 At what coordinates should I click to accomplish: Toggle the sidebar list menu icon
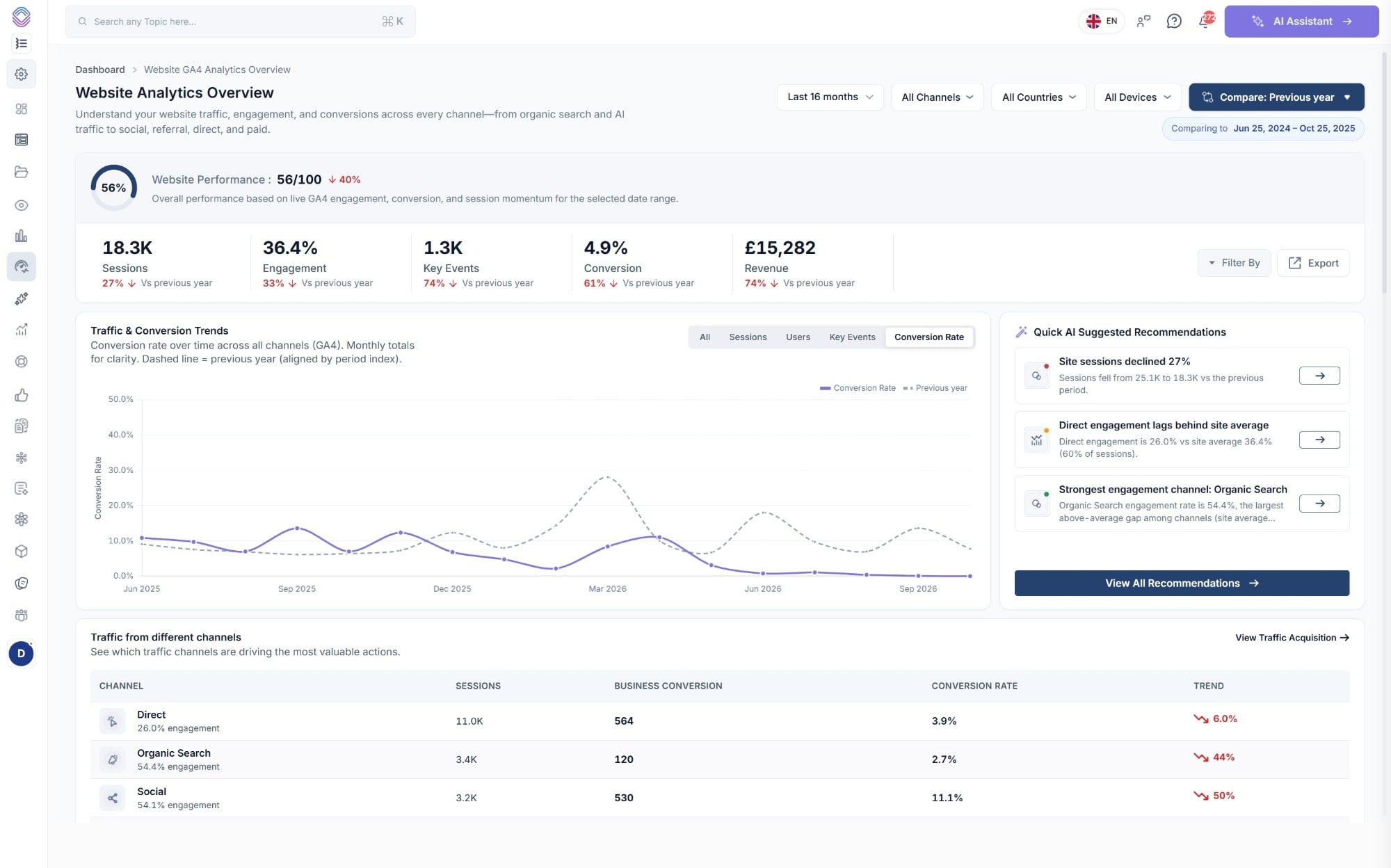click(22, 43)
